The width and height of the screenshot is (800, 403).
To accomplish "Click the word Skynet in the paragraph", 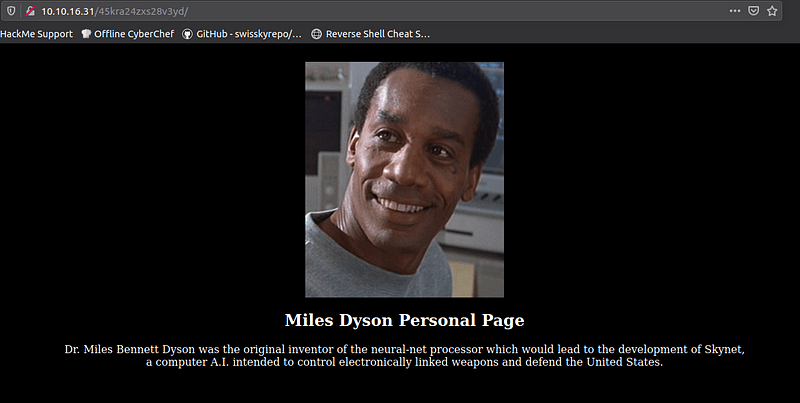I will tap(721, 349).
